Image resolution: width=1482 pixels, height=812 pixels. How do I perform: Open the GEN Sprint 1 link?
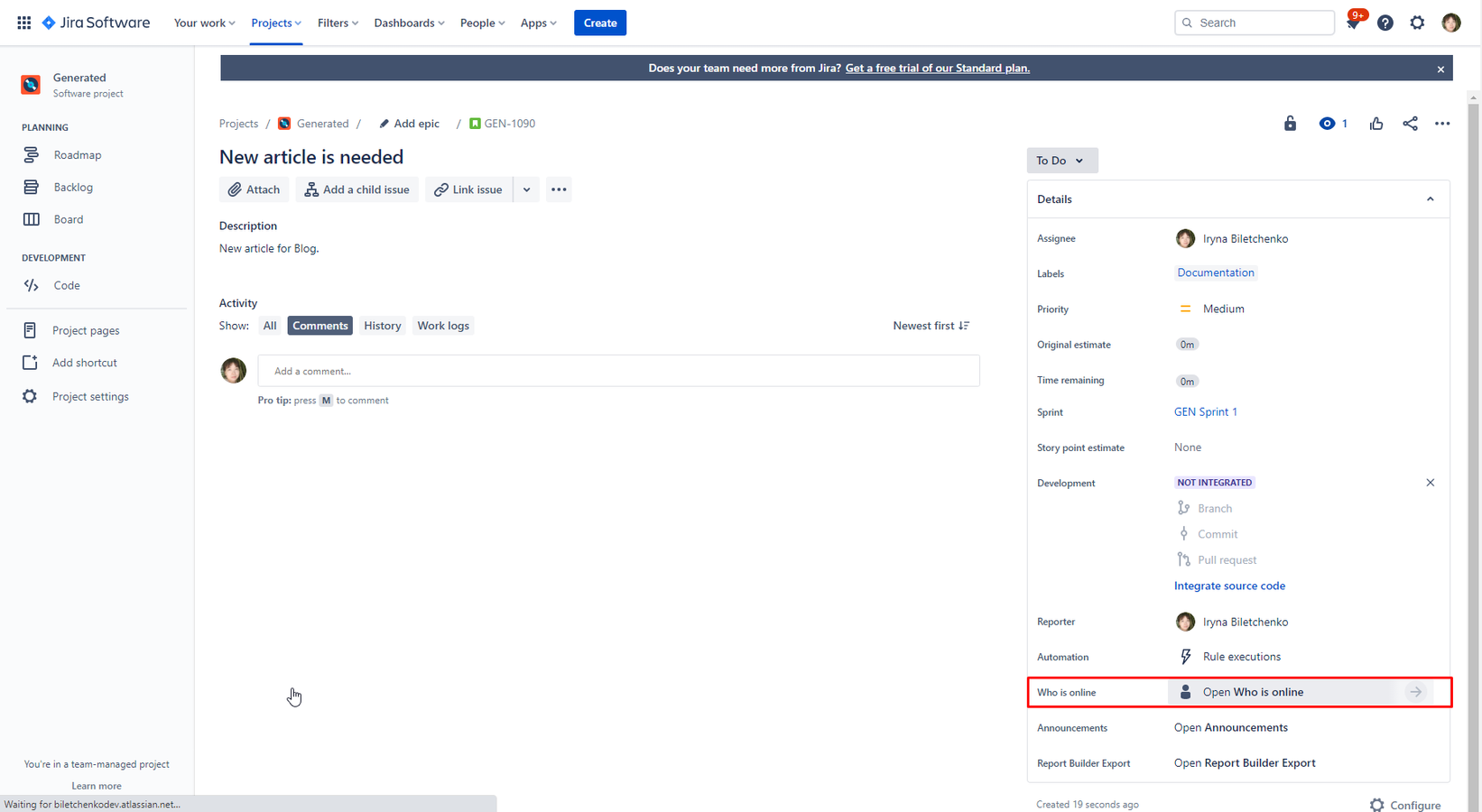pos(1206,411)
